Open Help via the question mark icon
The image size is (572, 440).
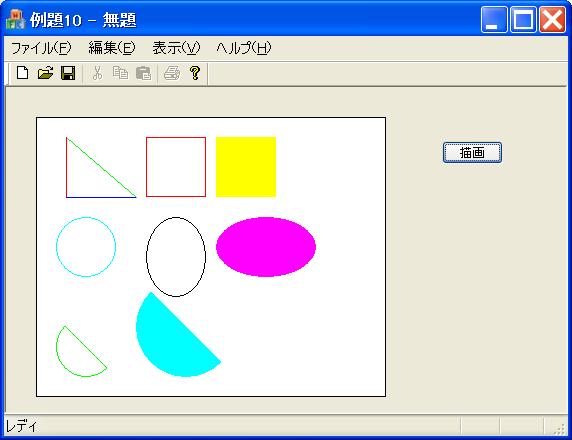pyautogui.click(x=195, y=73)
